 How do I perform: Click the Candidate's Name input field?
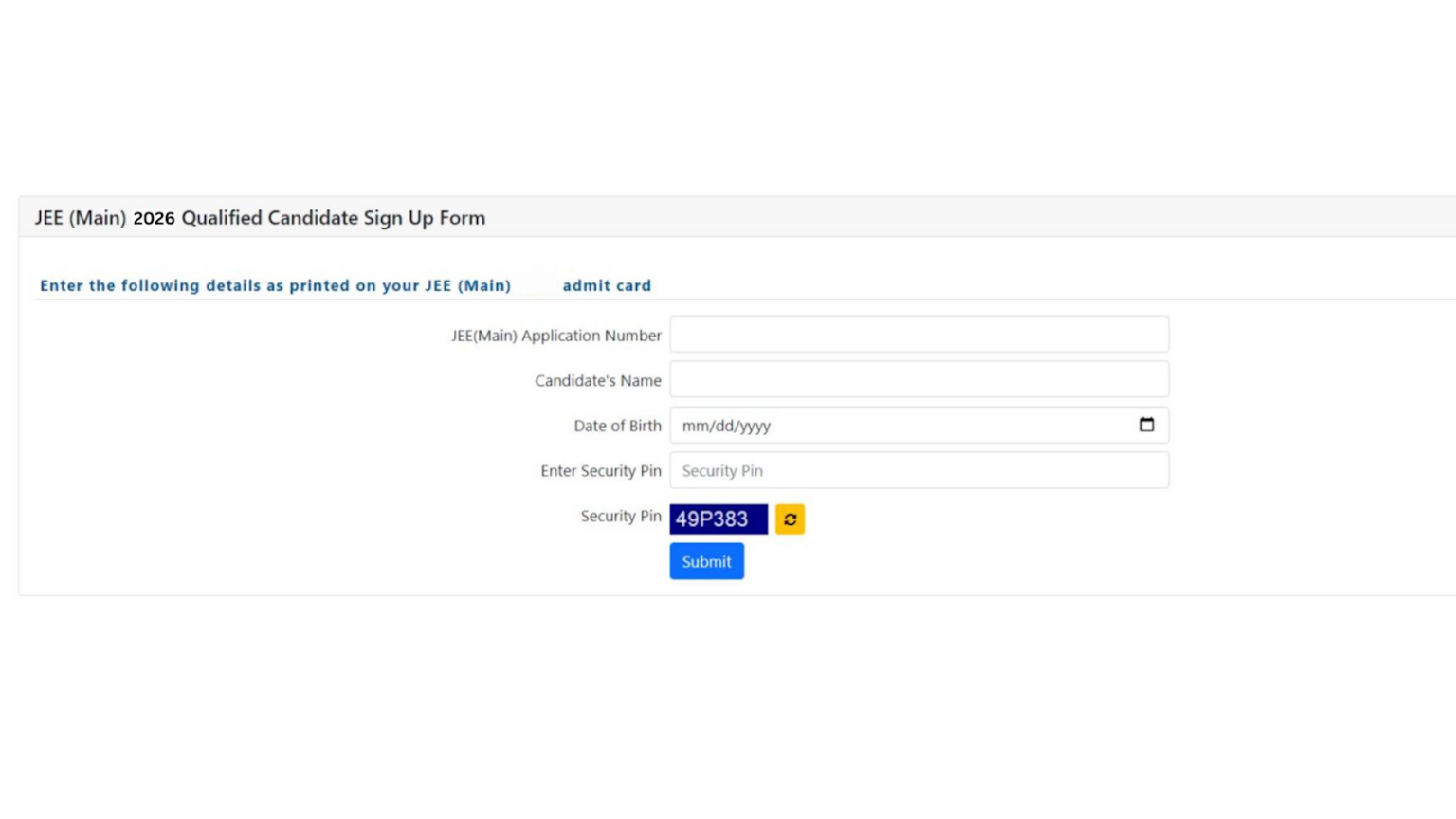[x=918, y=378]
